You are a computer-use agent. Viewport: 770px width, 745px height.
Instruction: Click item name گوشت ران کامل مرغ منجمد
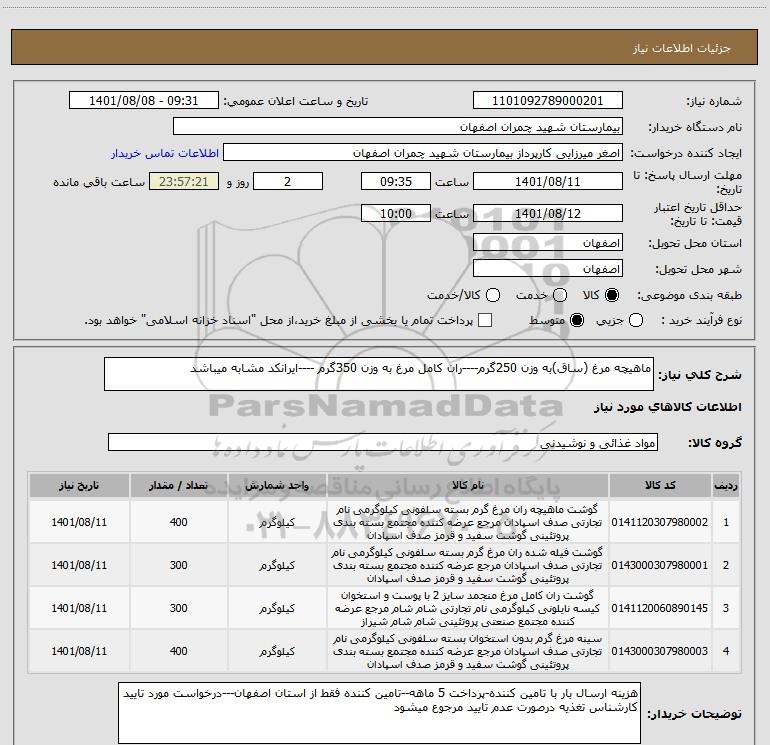click(x=468, y=608)
